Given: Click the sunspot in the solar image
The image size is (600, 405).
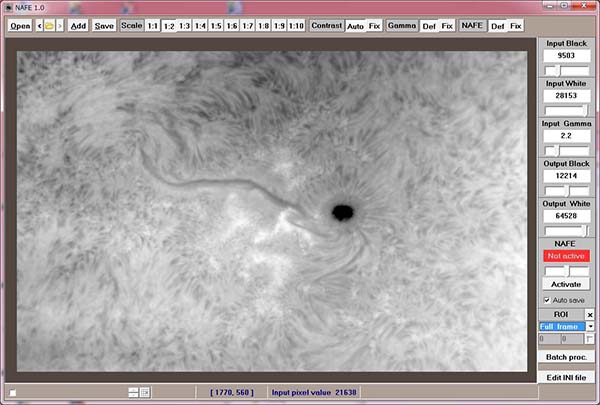Looking at the screenshot, I should point(342,212).
